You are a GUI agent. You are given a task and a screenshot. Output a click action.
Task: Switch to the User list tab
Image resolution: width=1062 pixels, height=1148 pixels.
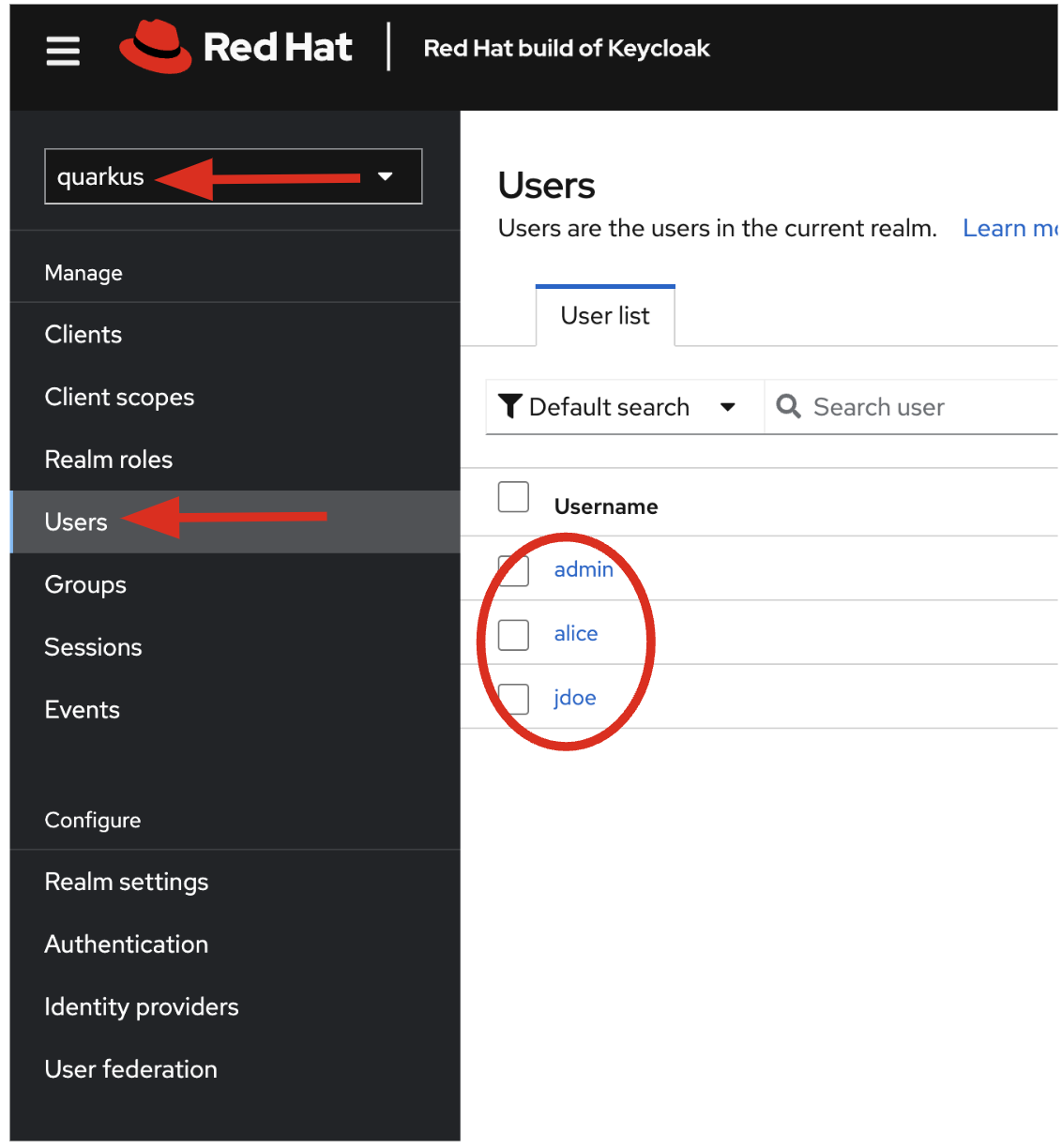(x=605, y=316)
